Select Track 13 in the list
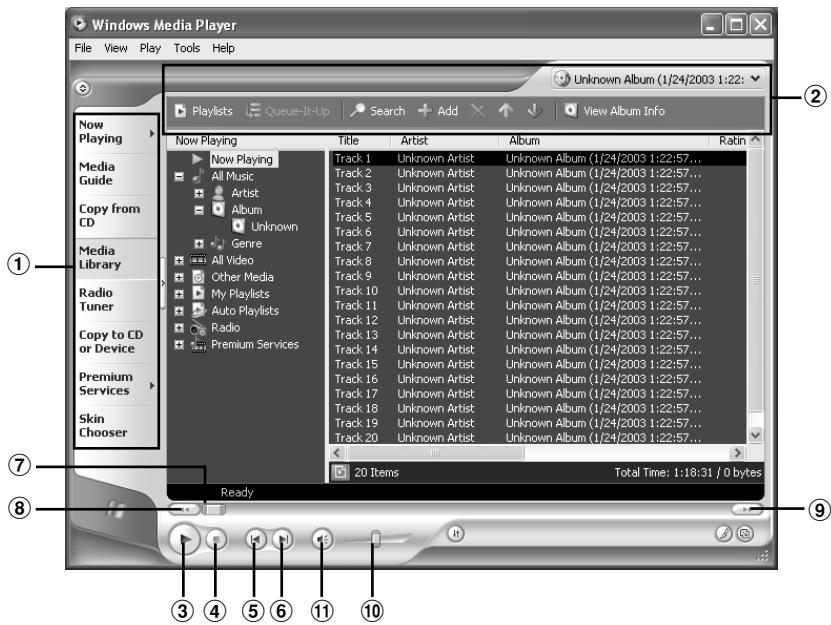The width and height of the screenshot is (831, 625). click(538, 335)
